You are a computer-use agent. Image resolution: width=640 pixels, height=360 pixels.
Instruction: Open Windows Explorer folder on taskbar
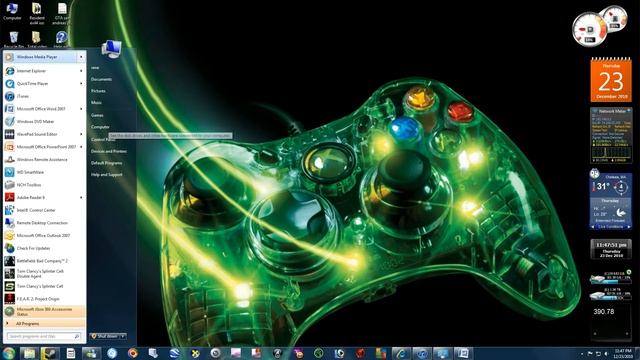coord(29,353)
